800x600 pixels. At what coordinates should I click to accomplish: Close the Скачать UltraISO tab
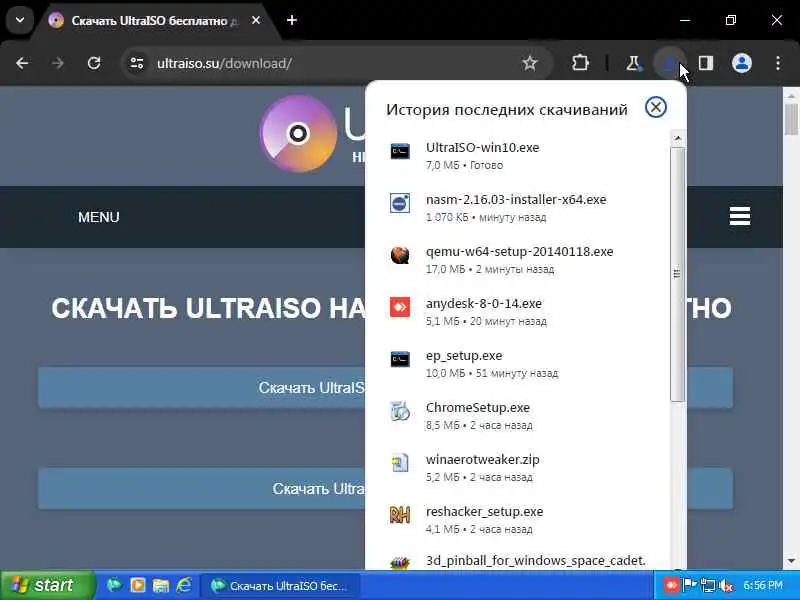point(256,20)
